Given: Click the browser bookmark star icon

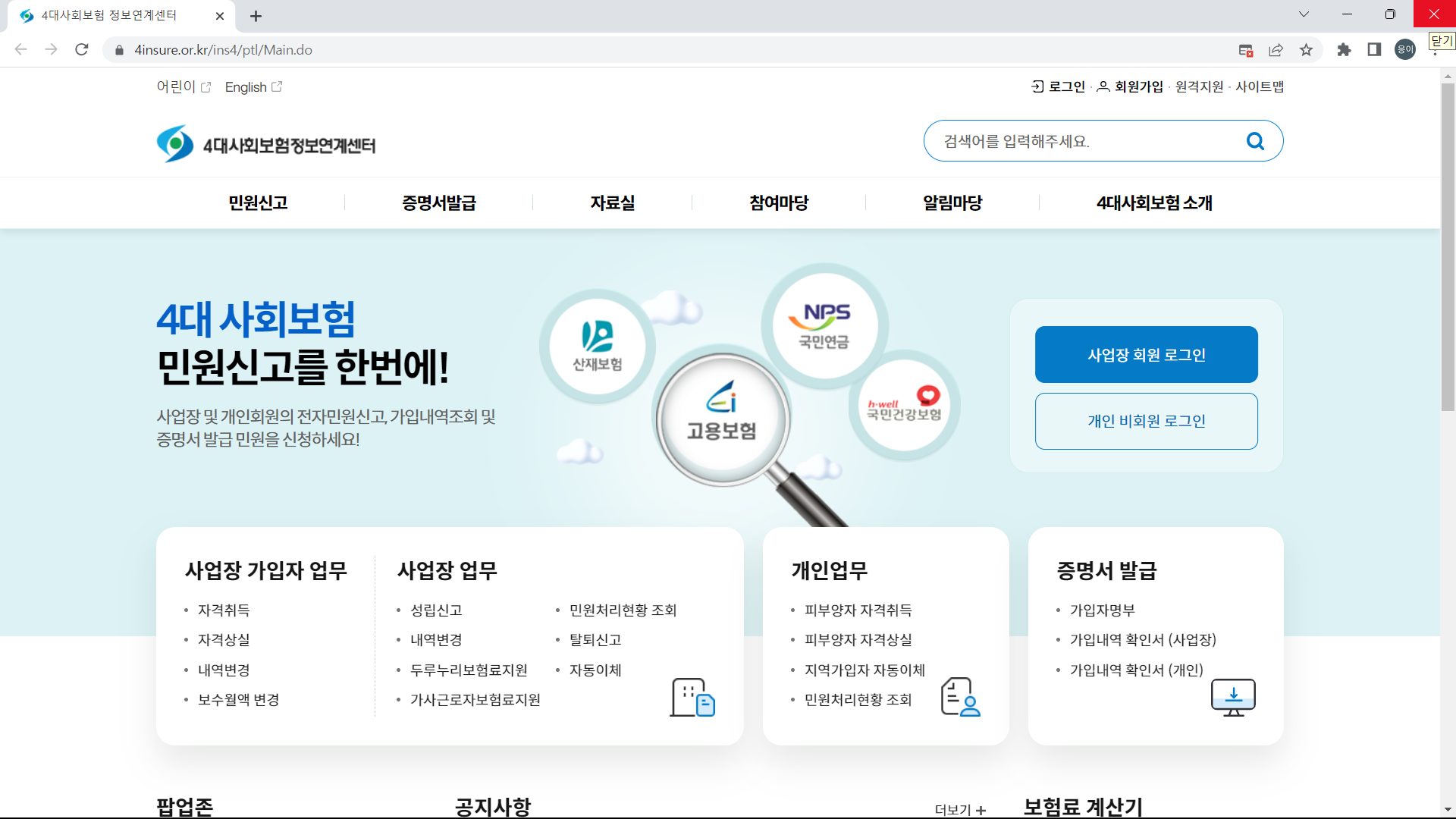Looking at the screenshot, I should [1307, 49].
